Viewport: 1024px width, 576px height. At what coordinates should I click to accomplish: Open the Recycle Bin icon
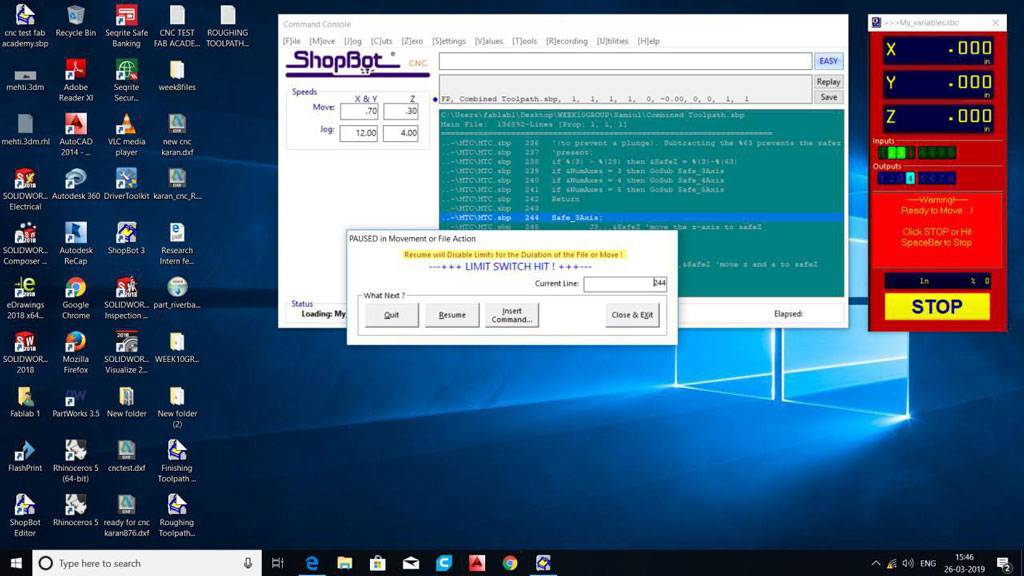76,20
